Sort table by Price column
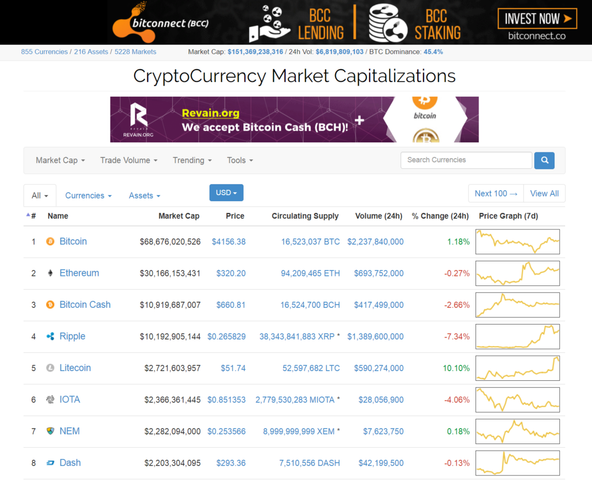 click(235, 216)
